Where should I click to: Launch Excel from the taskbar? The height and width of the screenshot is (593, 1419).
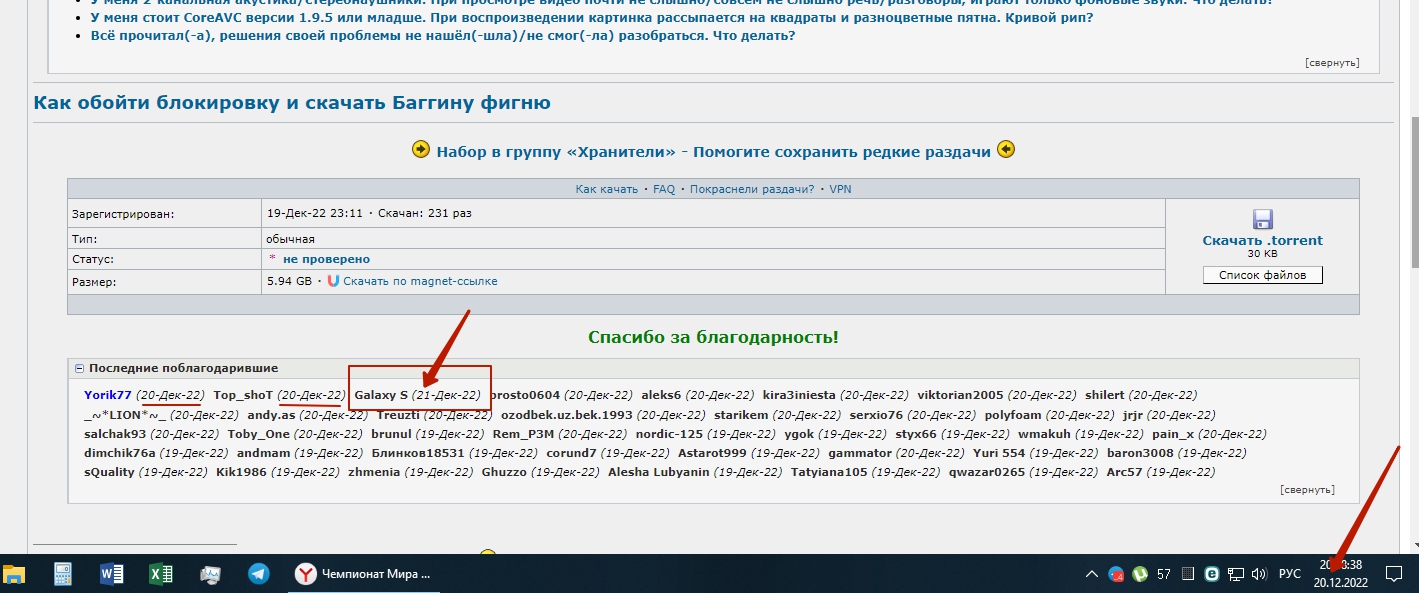161,574
